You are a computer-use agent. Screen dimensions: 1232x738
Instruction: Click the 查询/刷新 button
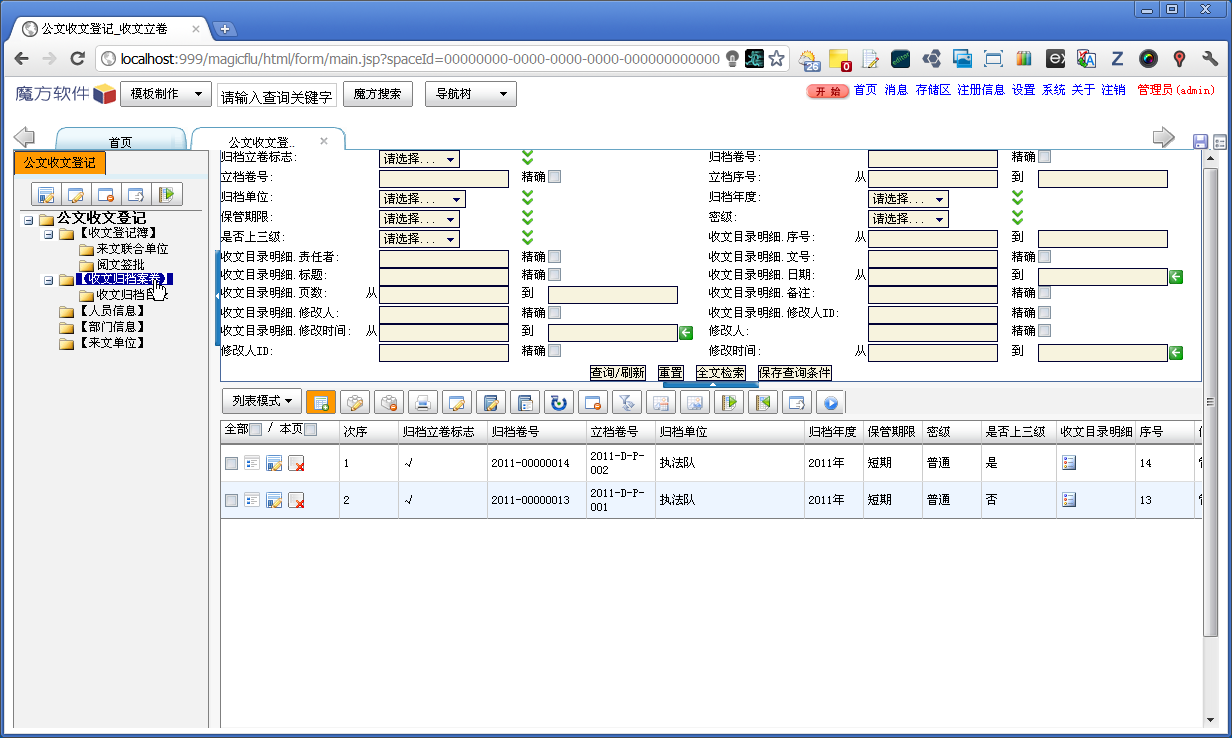pos(617,372)
